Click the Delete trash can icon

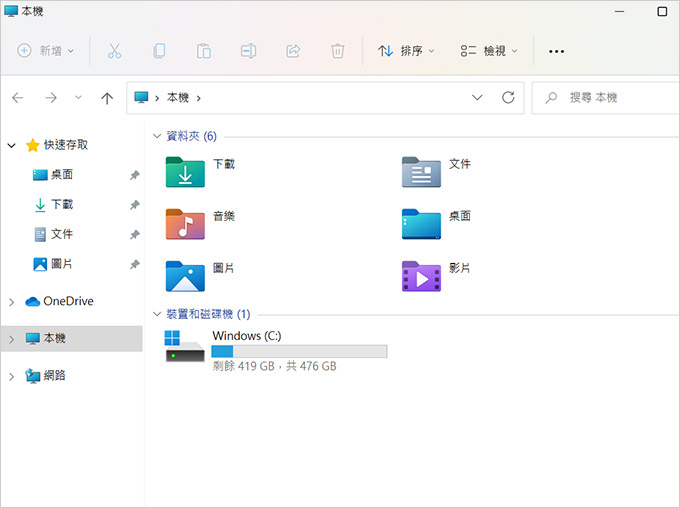337,51
